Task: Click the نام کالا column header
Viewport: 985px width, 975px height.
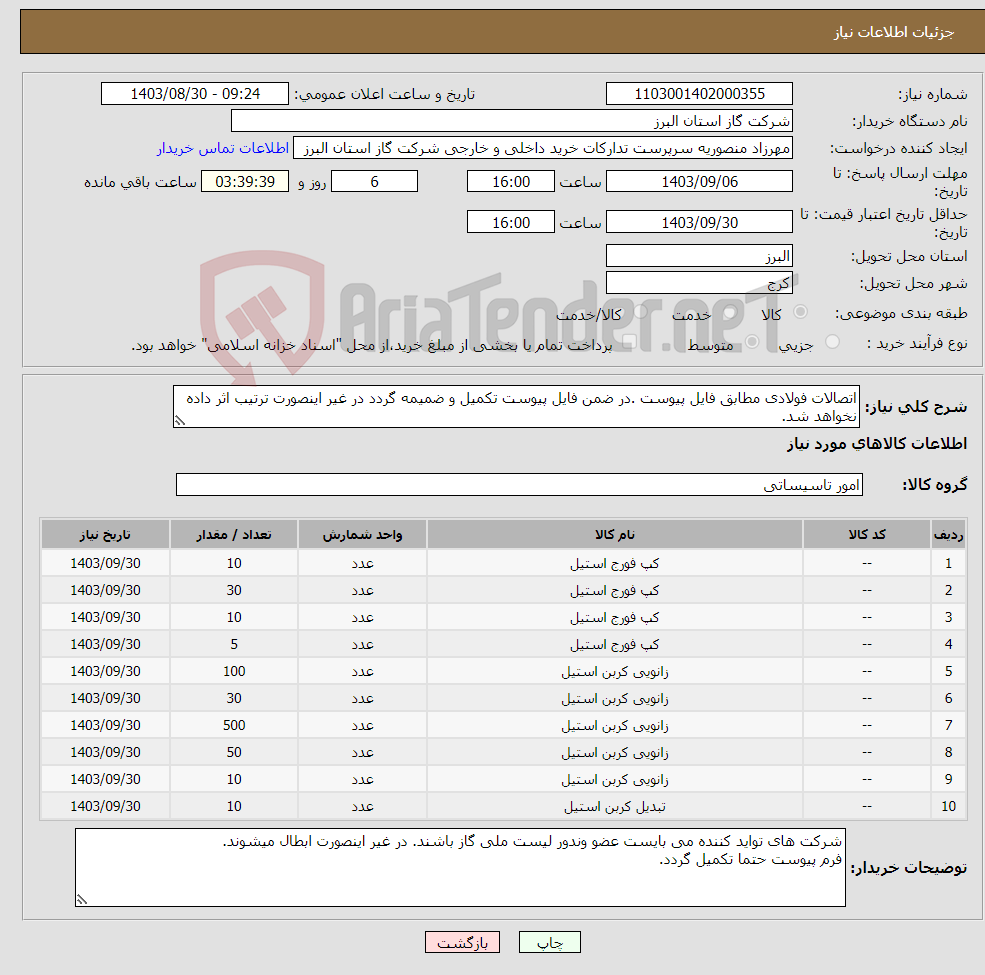Action: [x=614, y=535]
